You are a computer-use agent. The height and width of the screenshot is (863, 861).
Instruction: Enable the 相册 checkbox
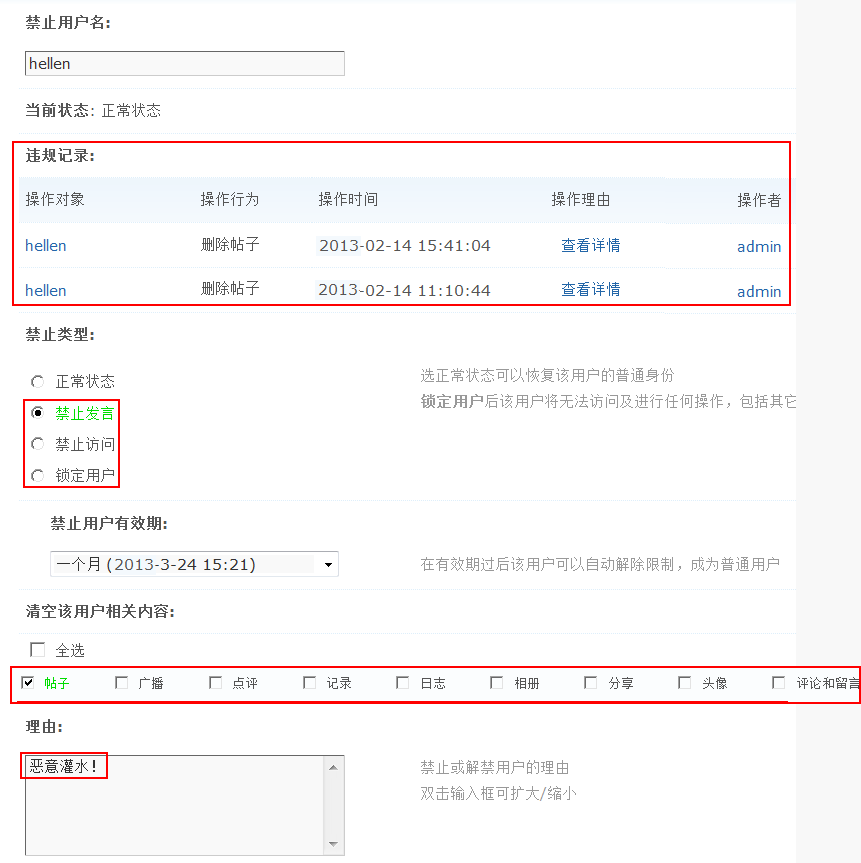click(497, 683)
